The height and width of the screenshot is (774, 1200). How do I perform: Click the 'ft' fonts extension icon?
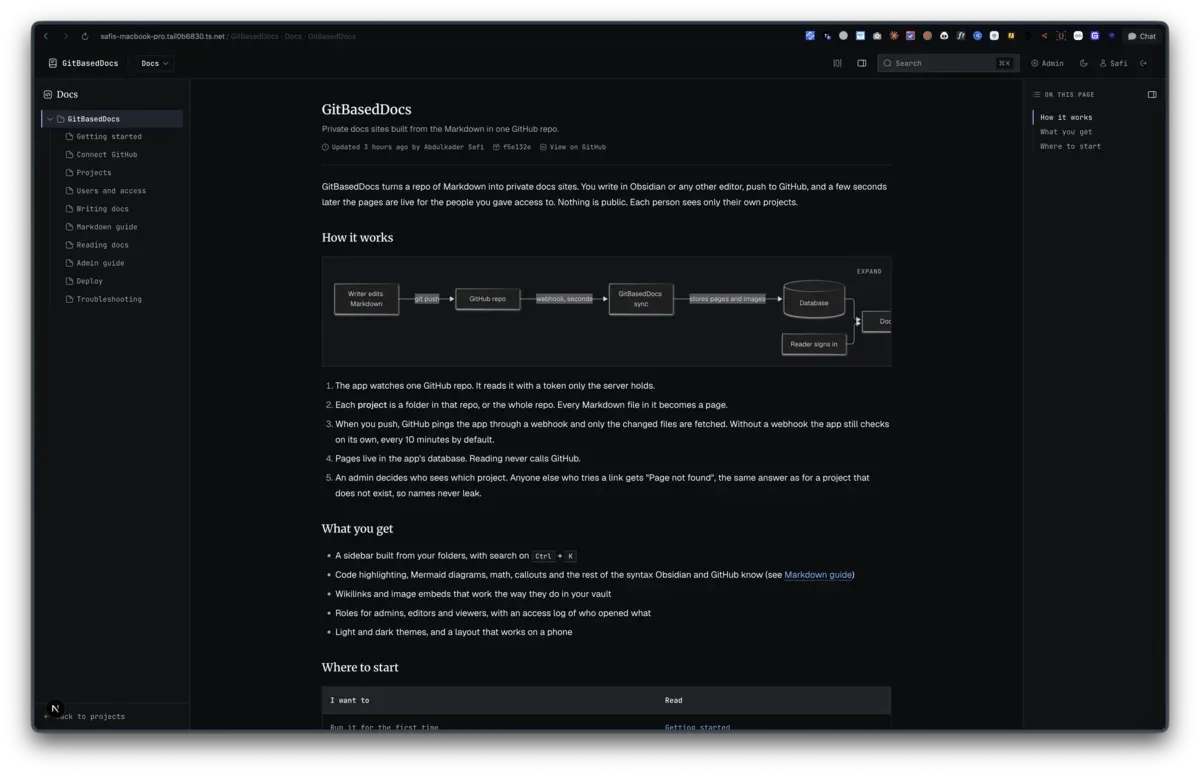point(960,36)
